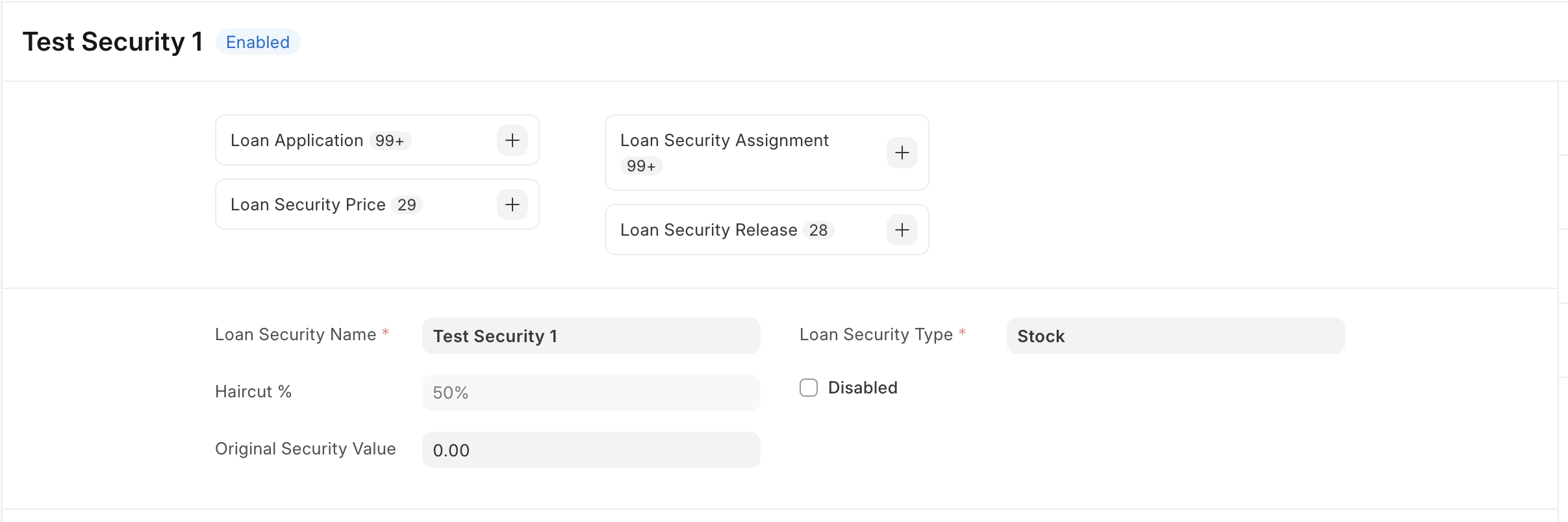Click the Loan Application 99+ count badge

coord(390,141)
